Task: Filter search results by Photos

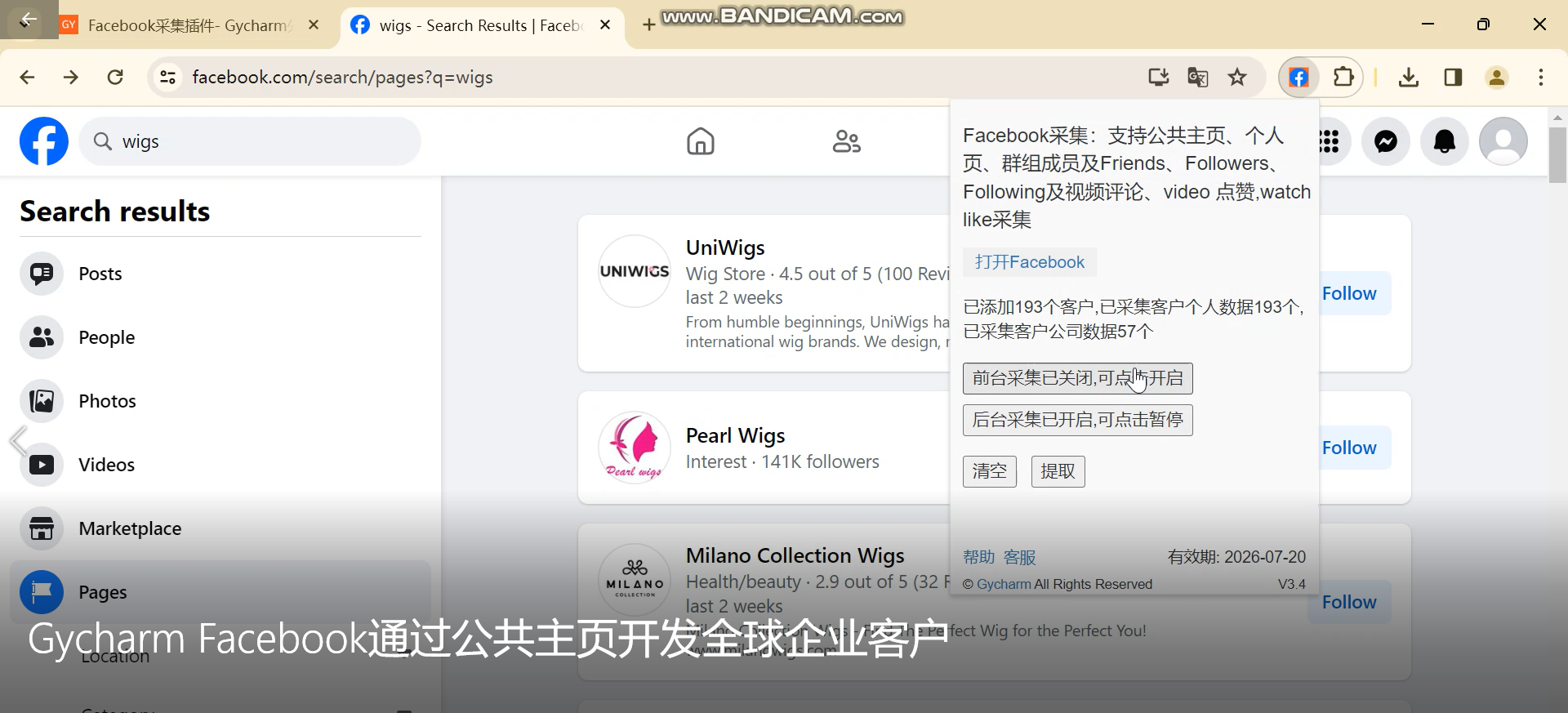Action: (x=220, y=401)
